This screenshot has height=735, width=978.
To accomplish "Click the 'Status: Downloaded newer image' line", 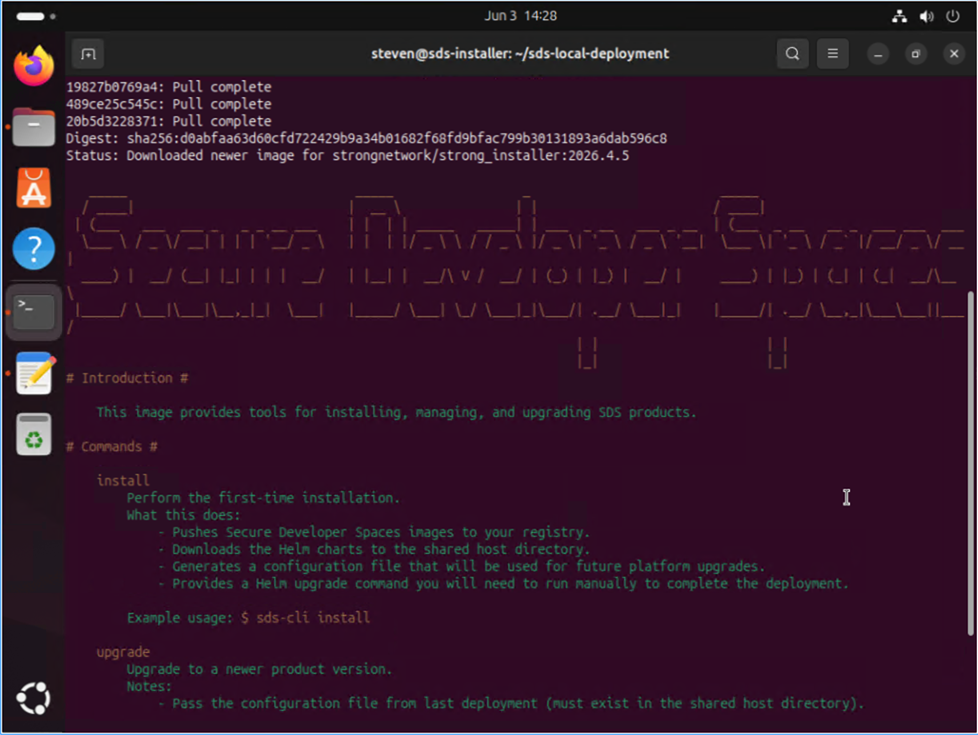I will pyautogui.click(x=347, y=155).
